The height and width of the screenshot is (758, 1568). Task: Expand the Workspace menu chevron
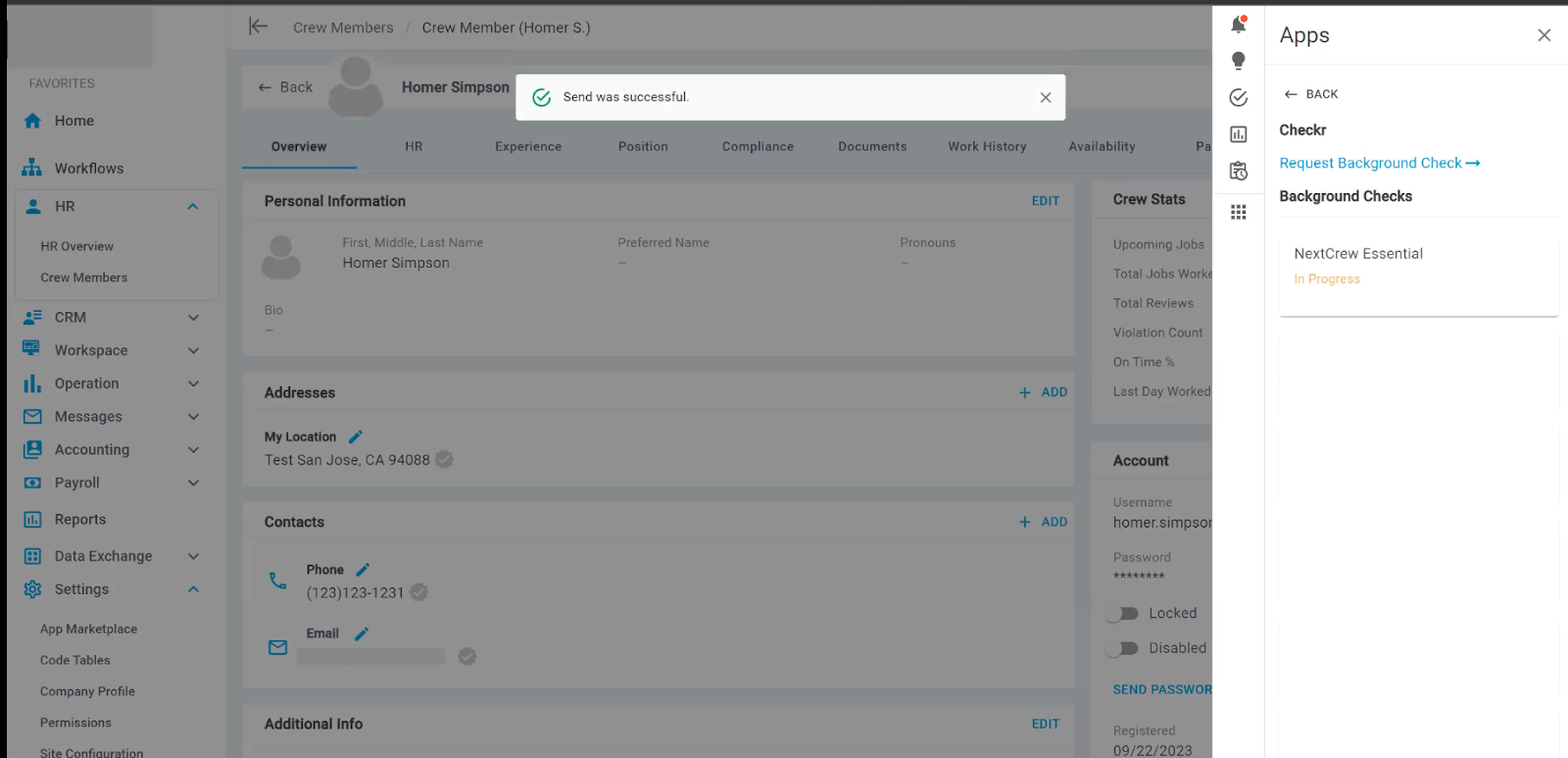(193, 350)
